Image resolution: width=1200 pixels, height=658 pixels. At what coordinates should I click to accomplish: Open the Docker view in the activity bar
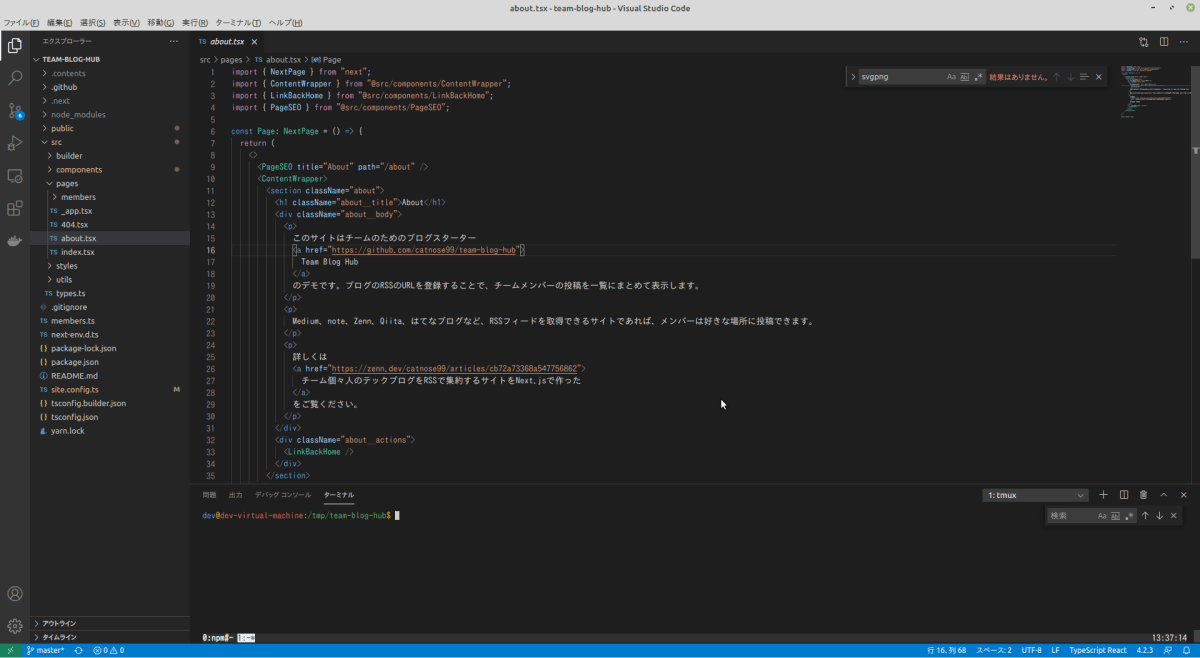point(15,241)
